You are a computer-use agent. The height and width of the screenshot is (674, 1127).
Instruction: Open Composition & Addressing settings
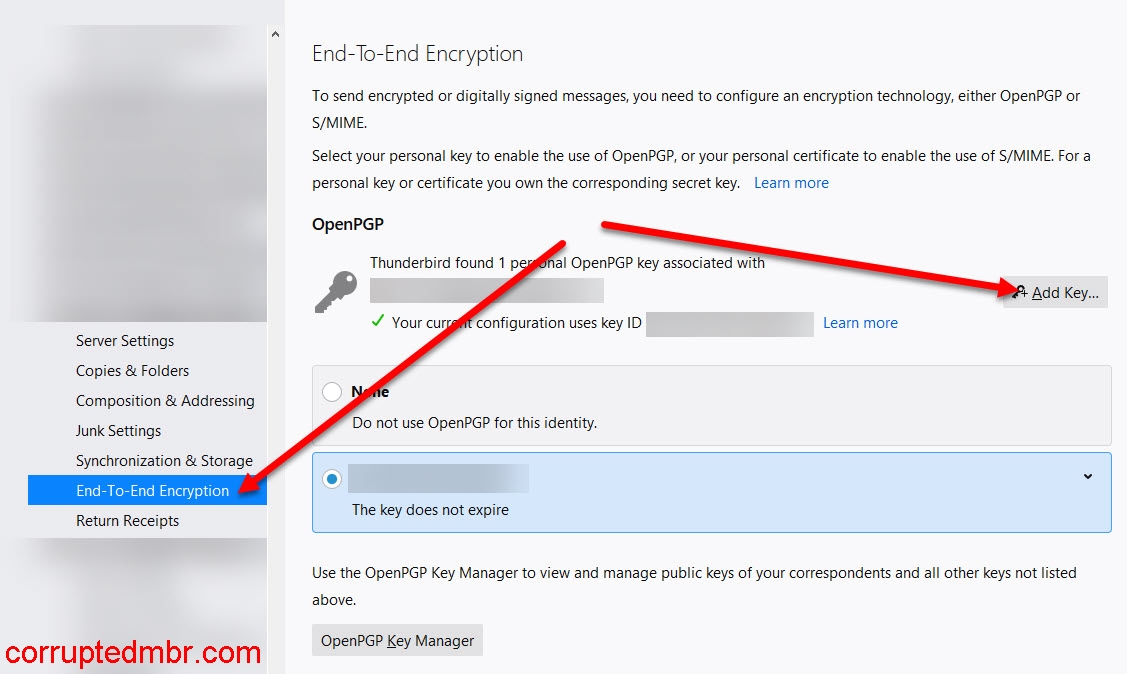pos(165,400)
